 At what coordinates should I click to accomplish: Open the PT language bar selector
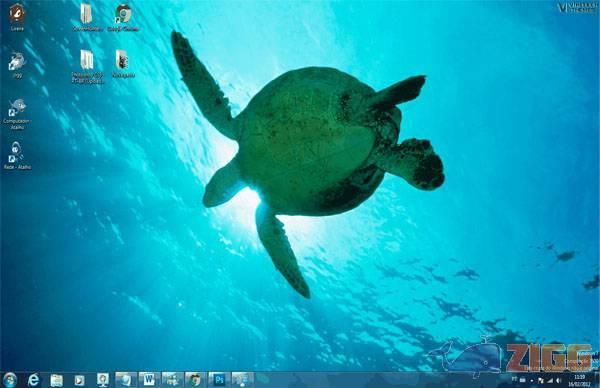tap(514, 379)
